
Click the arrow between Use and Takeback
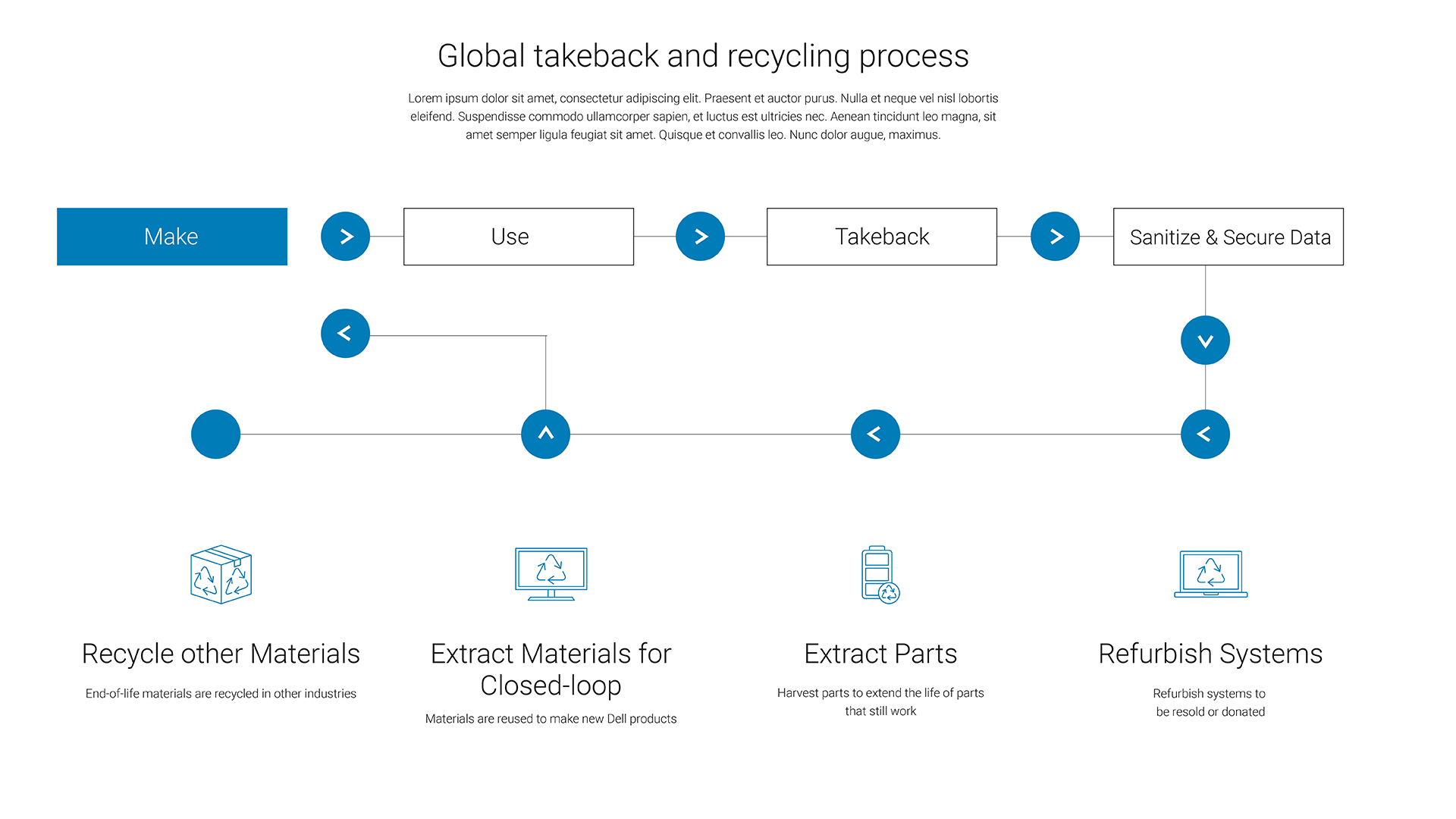[700, 237]
